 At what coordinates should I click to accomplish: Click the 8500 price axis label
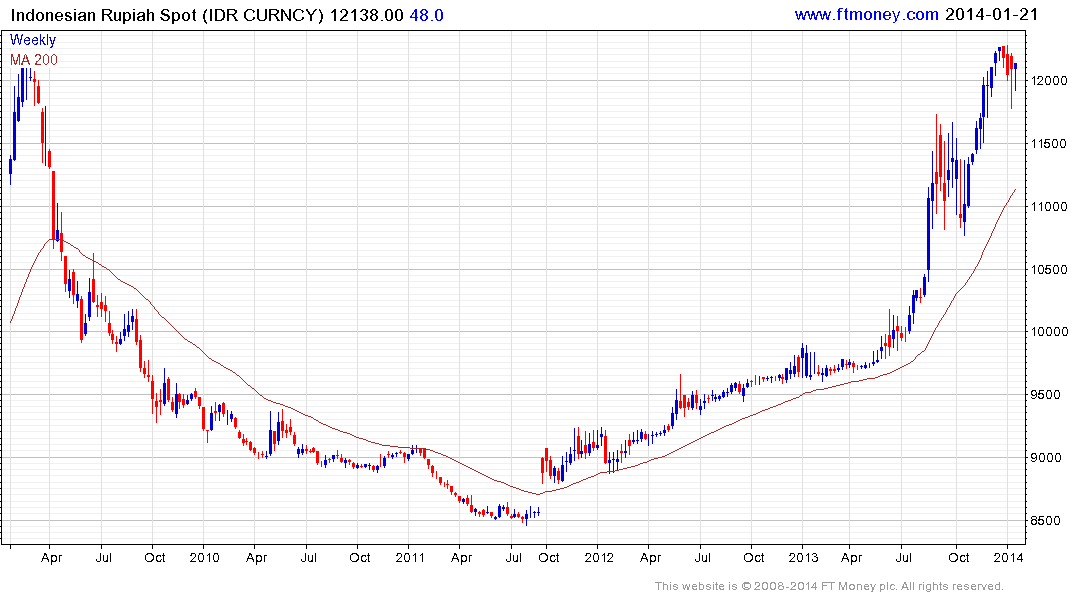click(x=1045, y=521)
